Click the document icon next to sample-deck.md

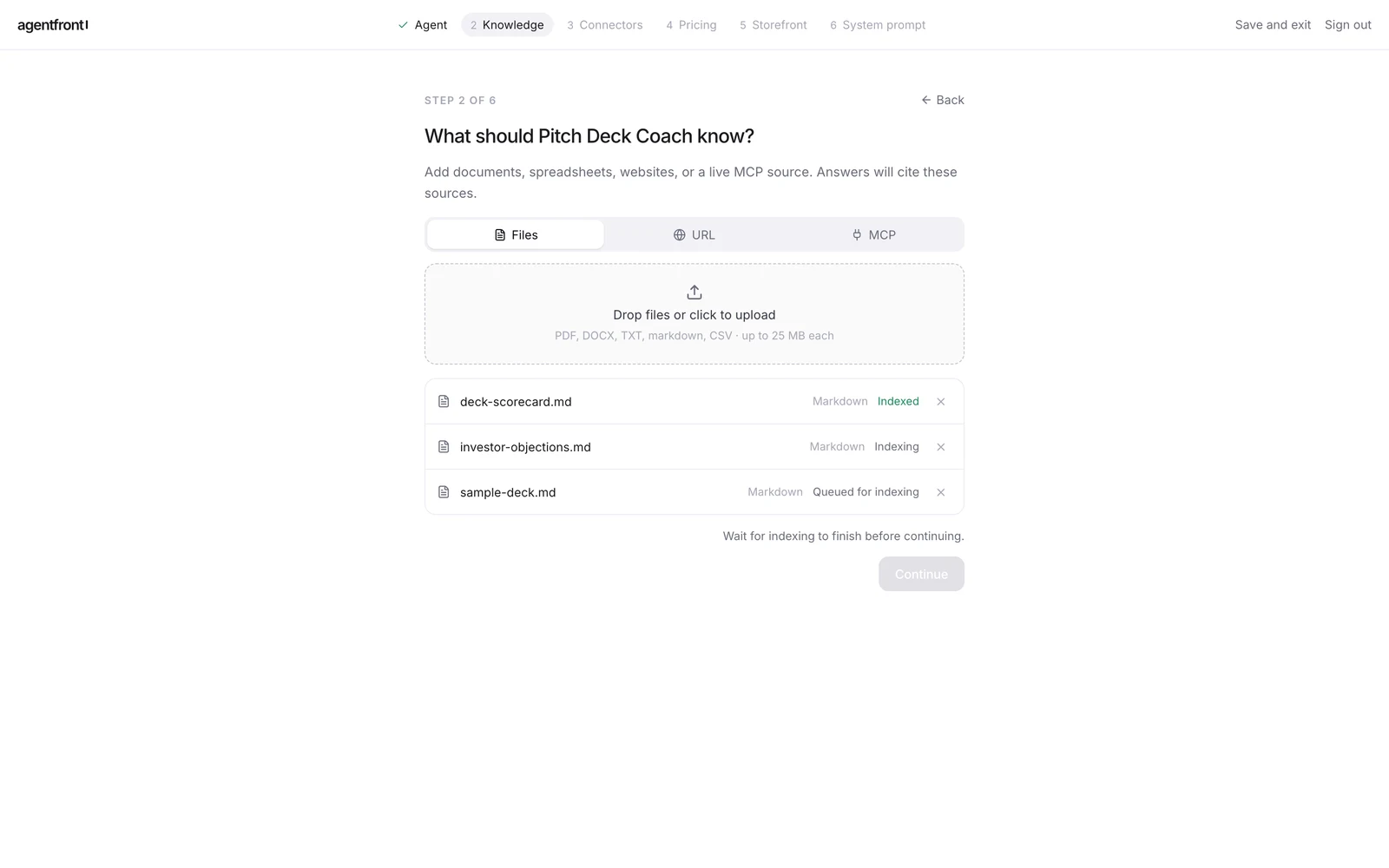click(x=444, y=492)
